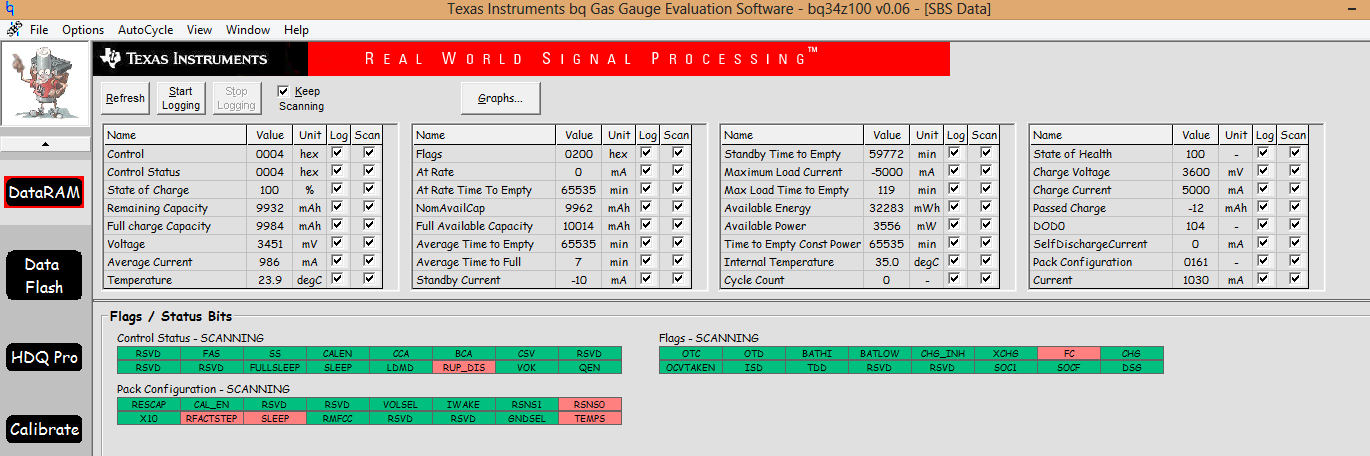The width and height of the screenshot is (1370, 456).
Task: Toggle Scan checkbox for State of Charge
Action: pos(369,190)
